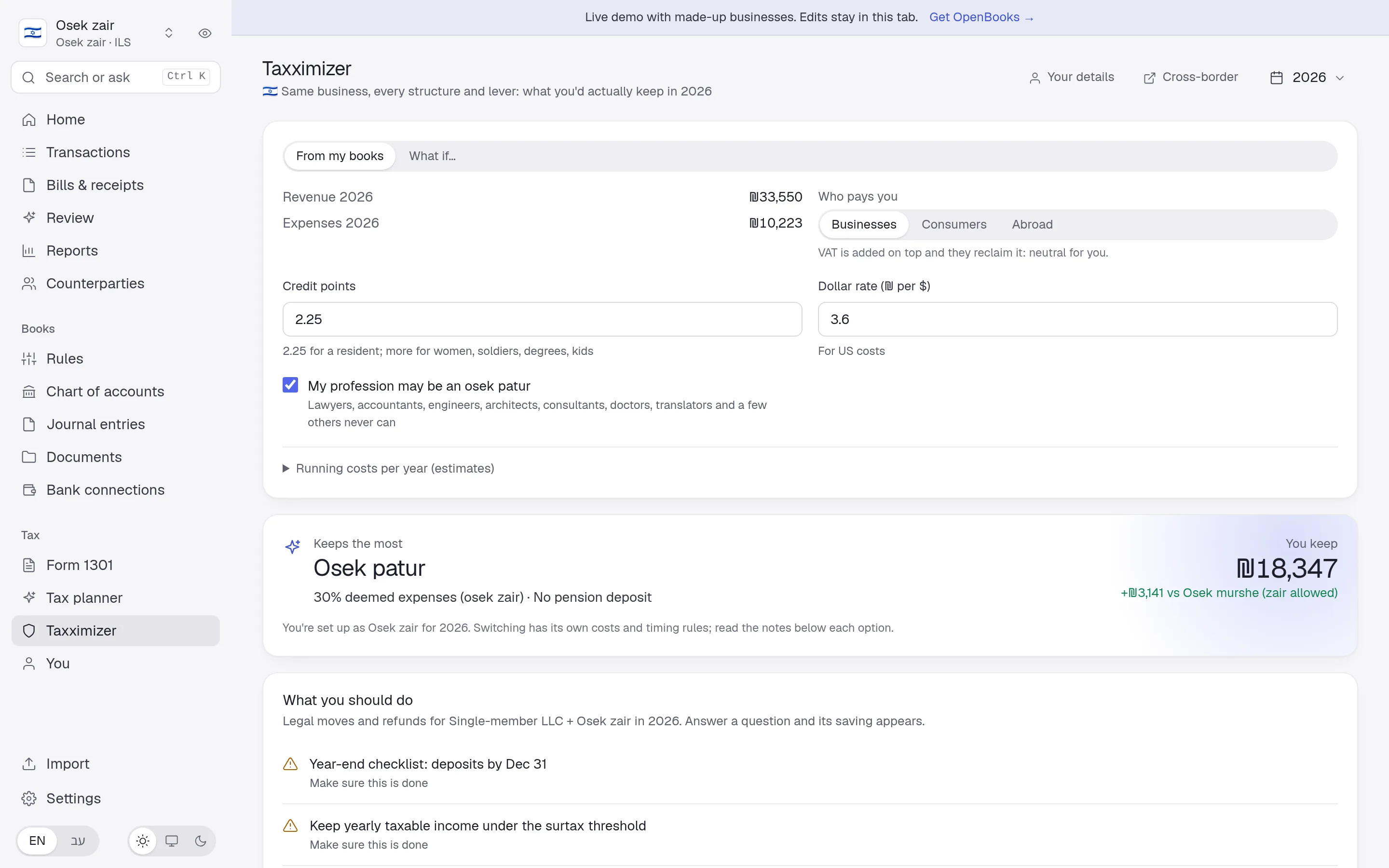Expand Running costs per year estimates

pos(389,468)
